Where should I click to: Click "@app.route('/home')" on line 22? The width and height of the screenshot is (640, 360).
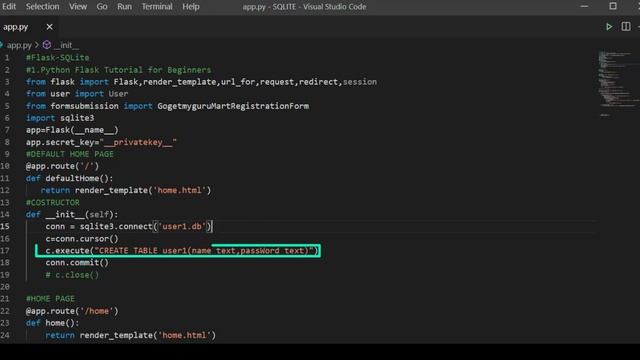click(x=72, y=311)
